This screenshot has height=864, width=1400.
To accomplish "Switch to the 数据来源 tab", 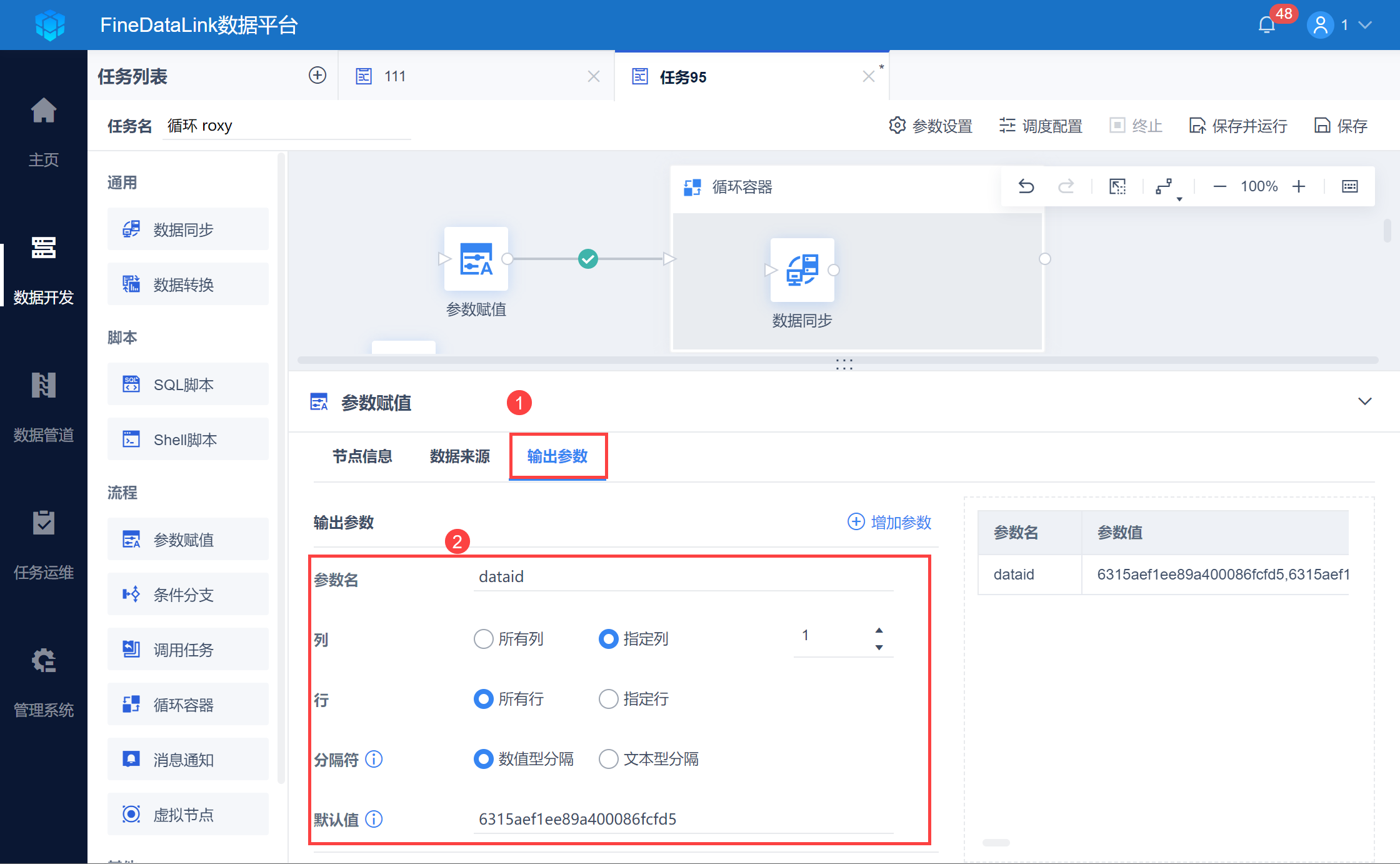I will coord(459,456).
